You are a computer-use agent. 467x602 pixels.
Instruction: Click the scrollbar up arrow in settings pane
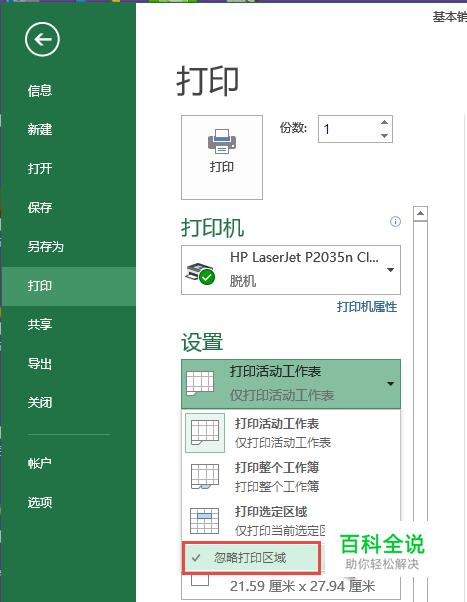[421, 213]
